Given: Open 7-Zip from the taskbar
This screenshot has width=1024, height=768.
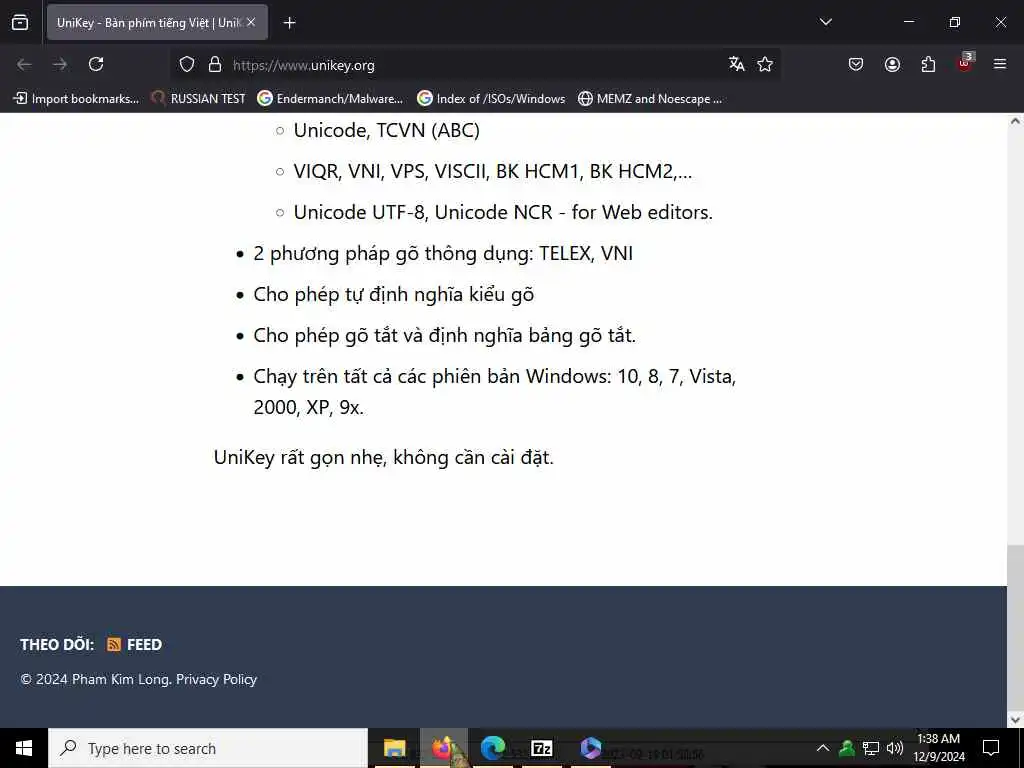Looking at the screenshot, I should [x=541, y=748].
